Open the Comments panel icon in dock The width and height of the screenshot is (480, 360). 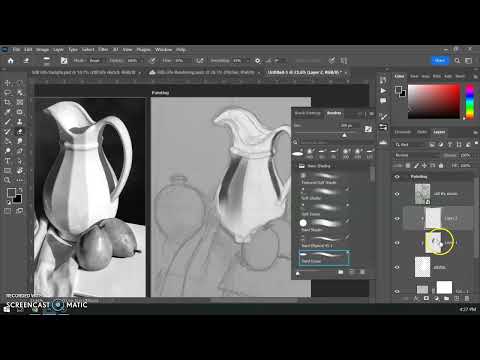click(x=383, y=101)
